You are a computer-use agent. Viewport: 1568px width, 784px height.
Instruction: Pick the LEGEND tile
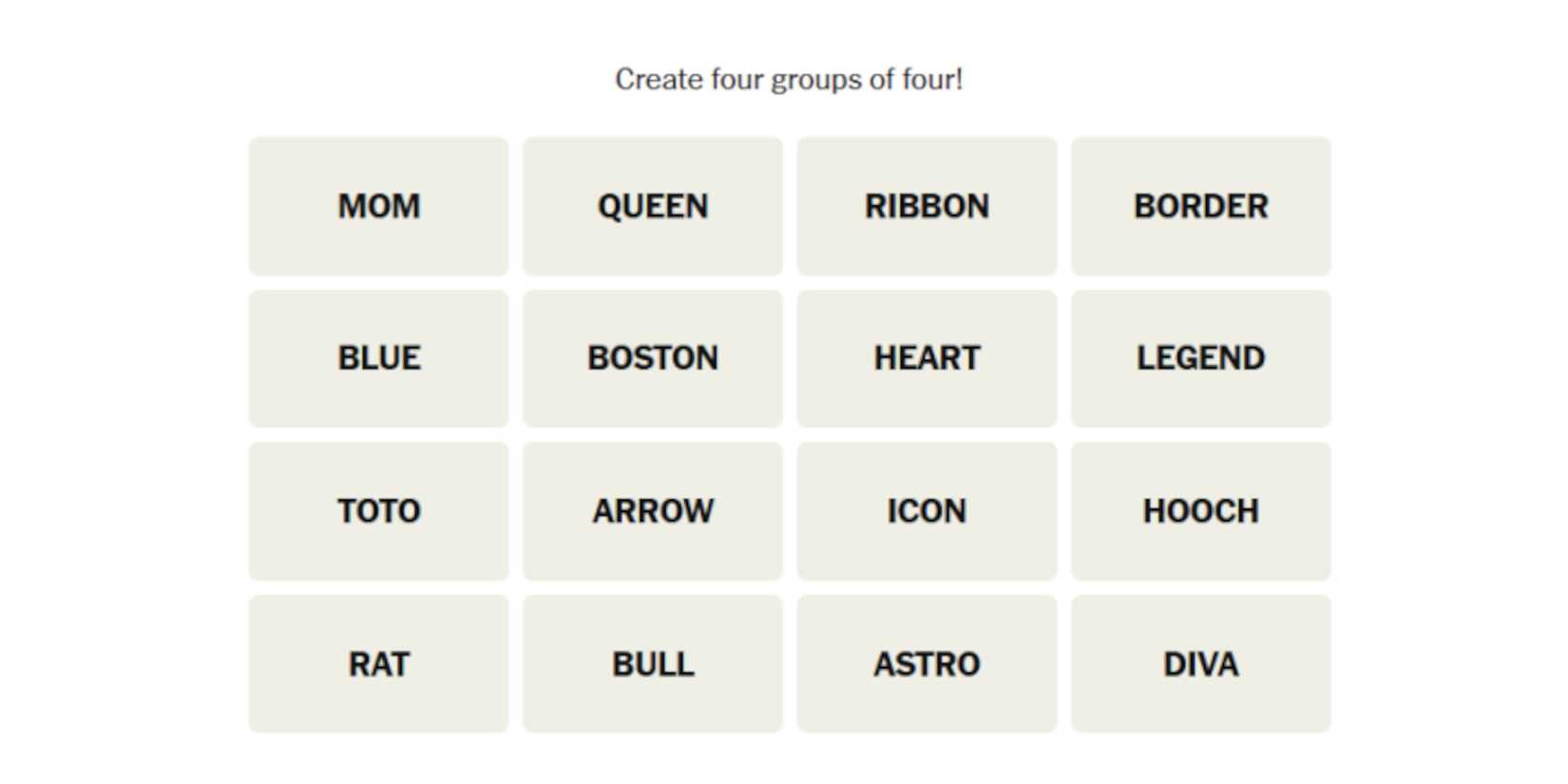tap(1201, 358)
